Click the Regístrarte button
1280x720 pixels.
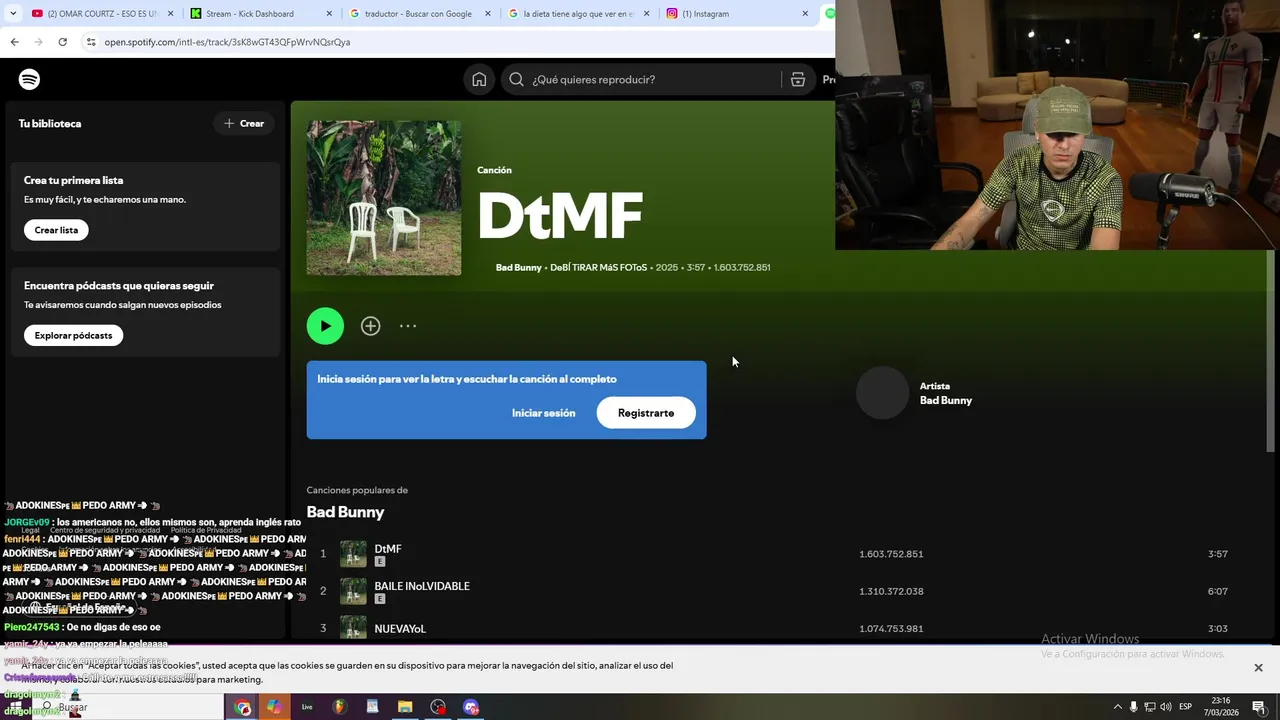pyautogui.click(x=646, y=413)
